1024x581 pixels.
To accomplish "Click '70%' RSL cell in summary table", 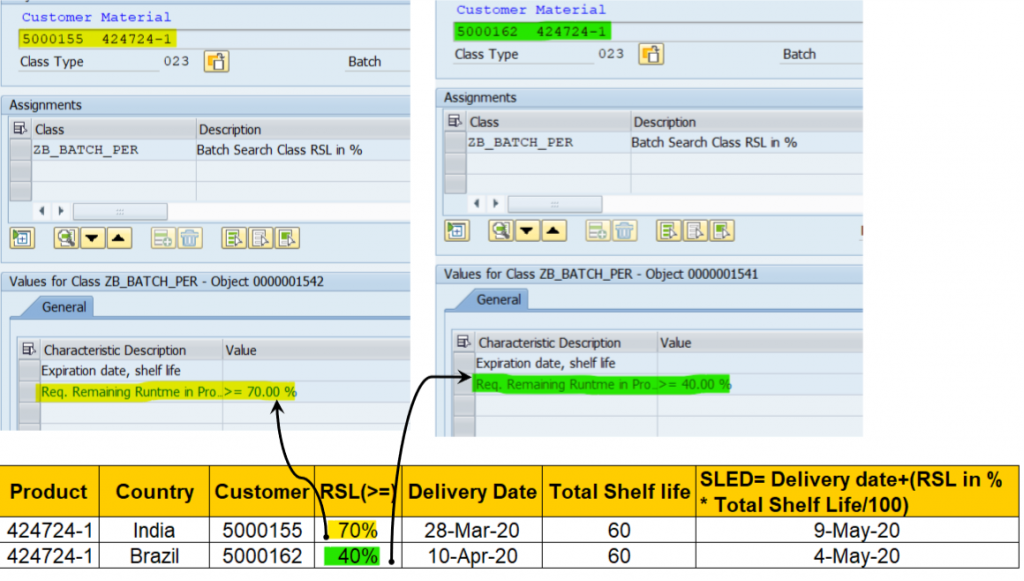I will [358, 530].
